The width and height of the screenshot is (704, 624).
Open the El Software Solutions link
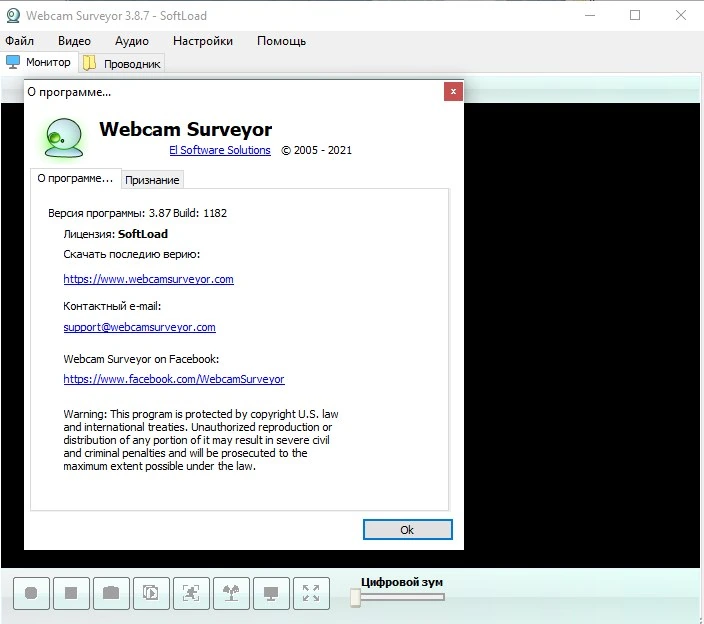coord(220,150)
